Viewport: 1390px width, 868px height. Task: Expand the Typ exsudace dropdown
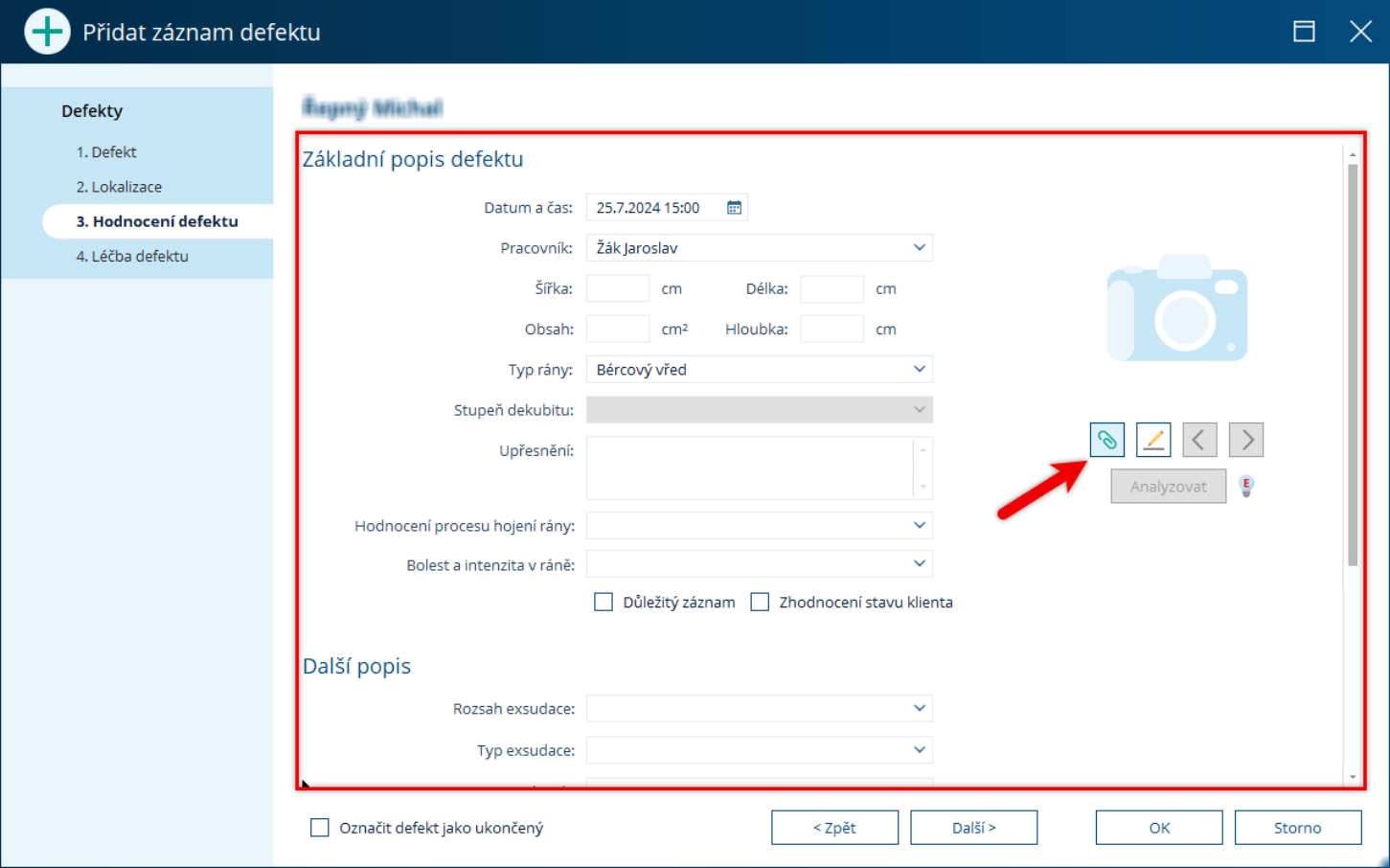(x=760, y=750)
